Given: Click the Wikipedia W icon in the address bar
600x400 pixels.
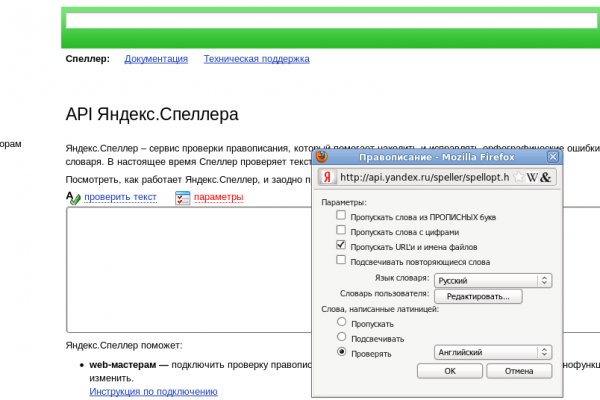Looking at the screenshot, I should 533,177.
